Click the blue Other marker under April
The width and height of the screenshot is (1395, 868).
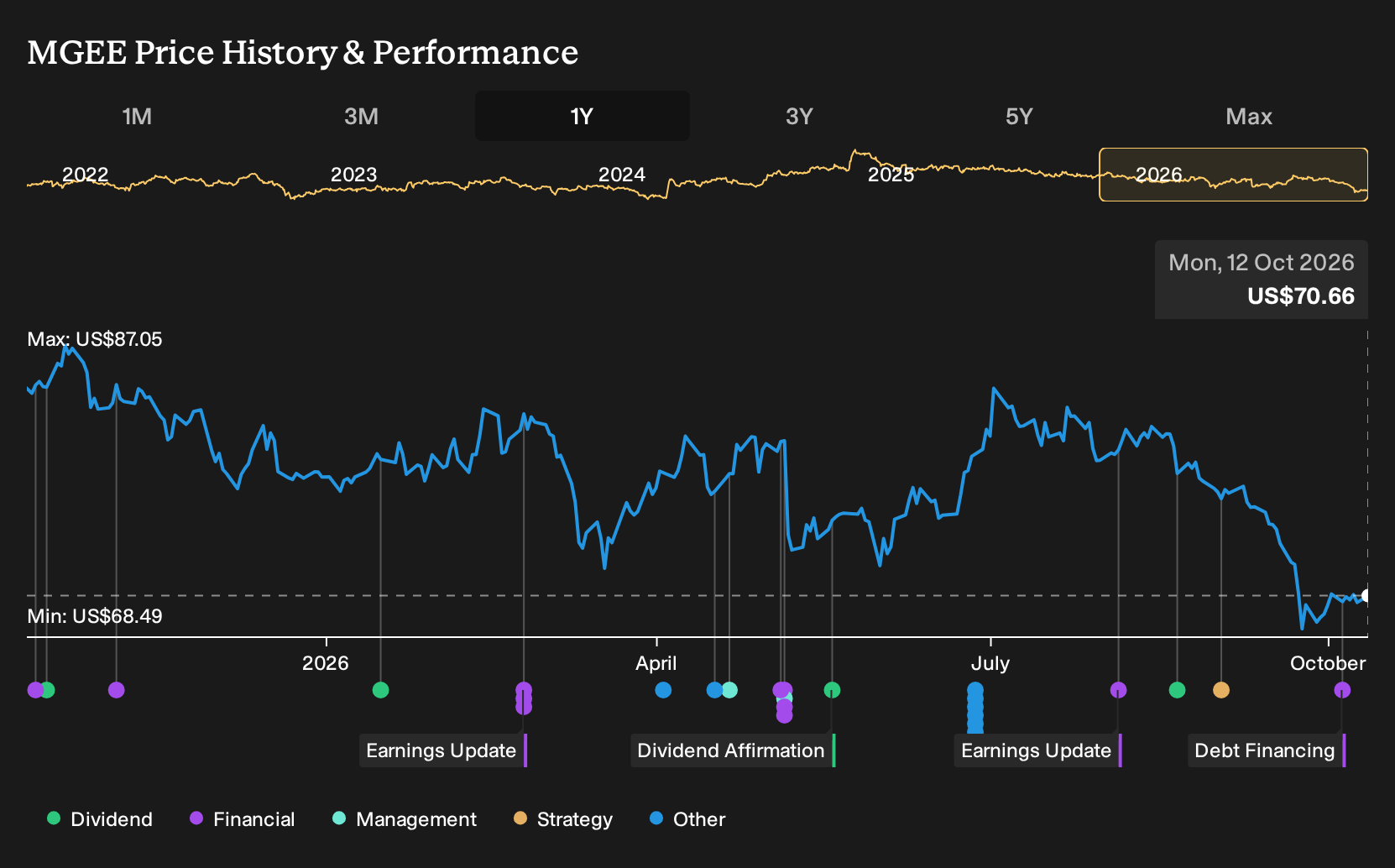[663, 690]
